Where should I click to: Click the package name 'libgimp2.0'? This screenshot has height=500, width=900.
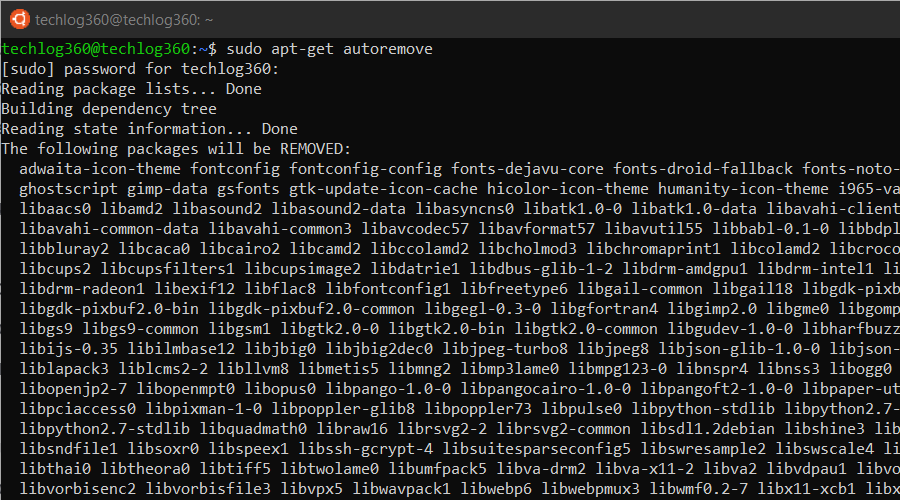pos(712,309)
